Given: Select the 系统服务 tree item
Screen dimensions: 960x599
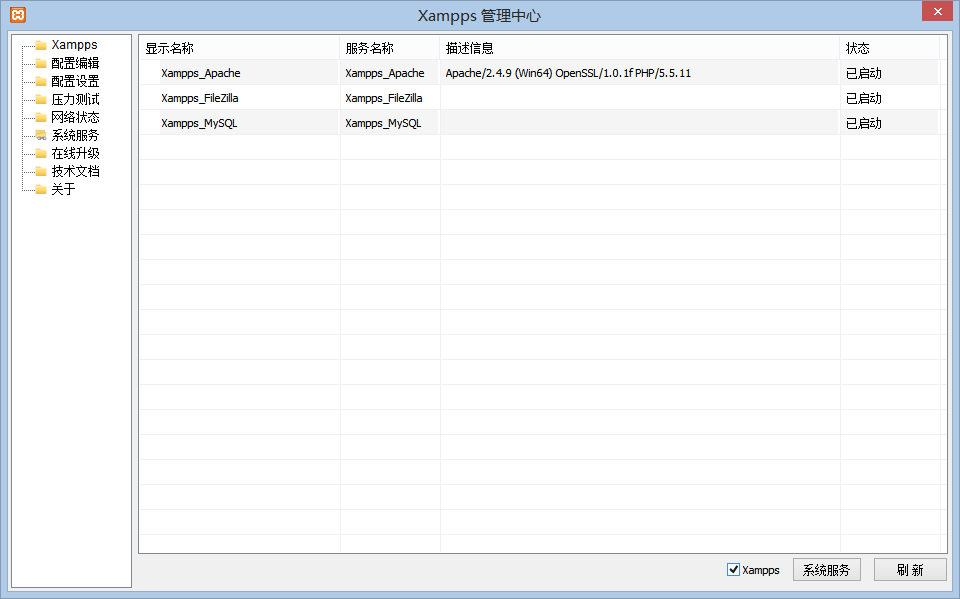Looking at the screenshot, I should coord(75,135).
